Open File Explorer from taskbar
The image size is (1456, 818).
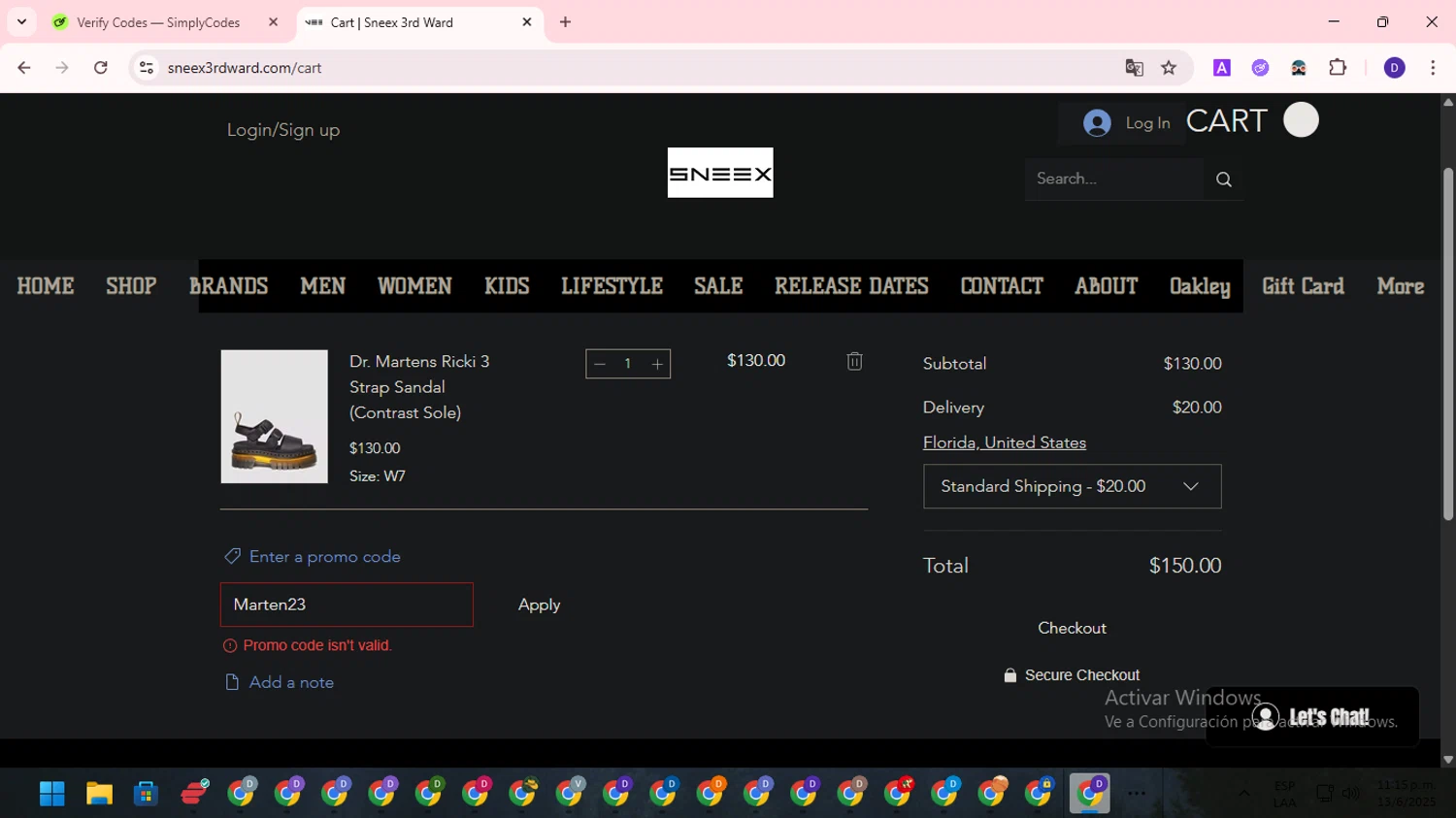[99, 794]
